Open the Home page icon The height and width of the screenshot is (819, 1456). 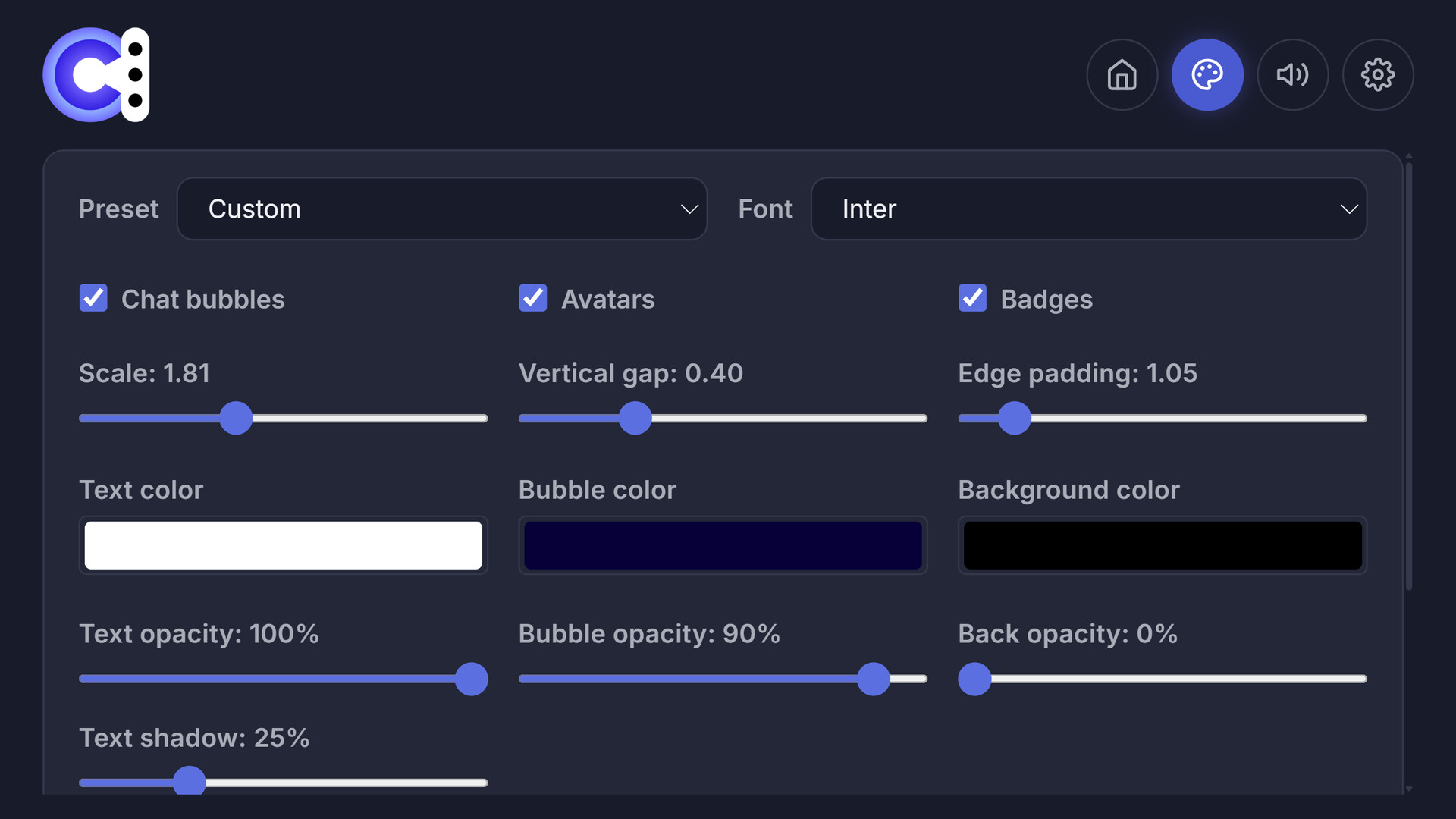(1122, 74)
